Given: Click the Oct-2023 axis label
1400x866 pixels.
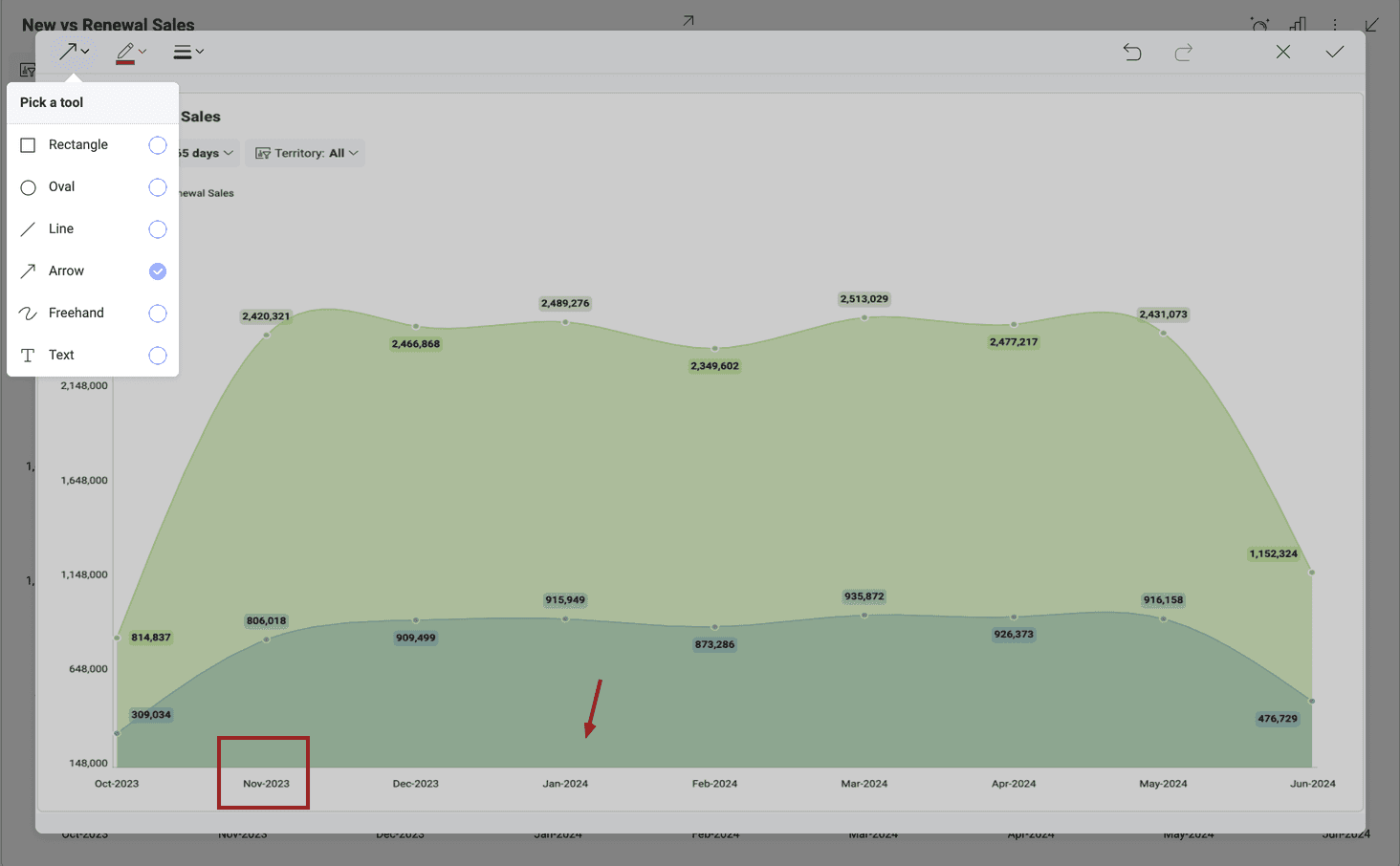Looking at the screenshot, I should [x=117, y=784].
